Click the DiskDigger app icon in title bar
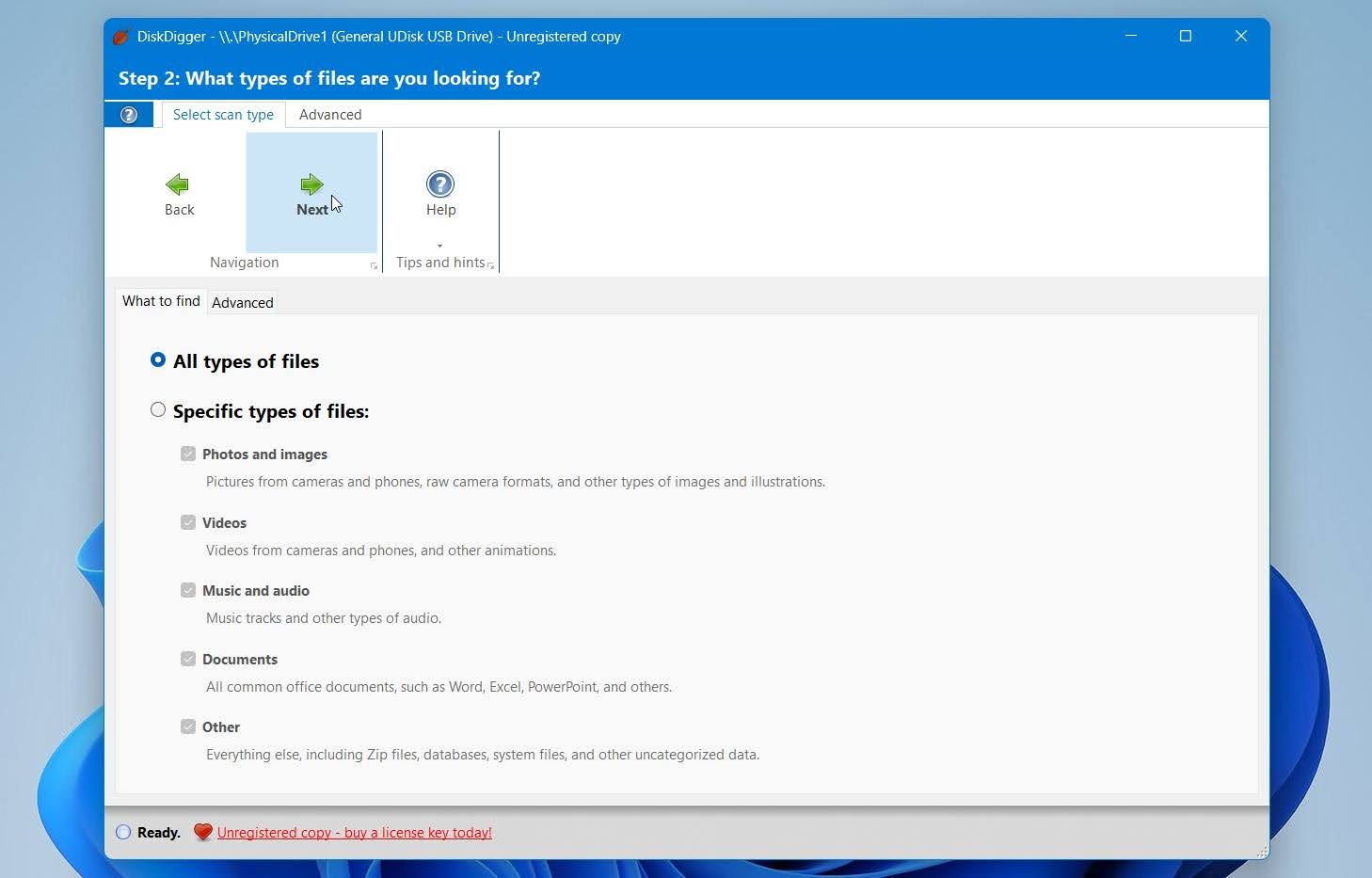The width and height of the screenshot is (1372, 878). tap(120, 37)
